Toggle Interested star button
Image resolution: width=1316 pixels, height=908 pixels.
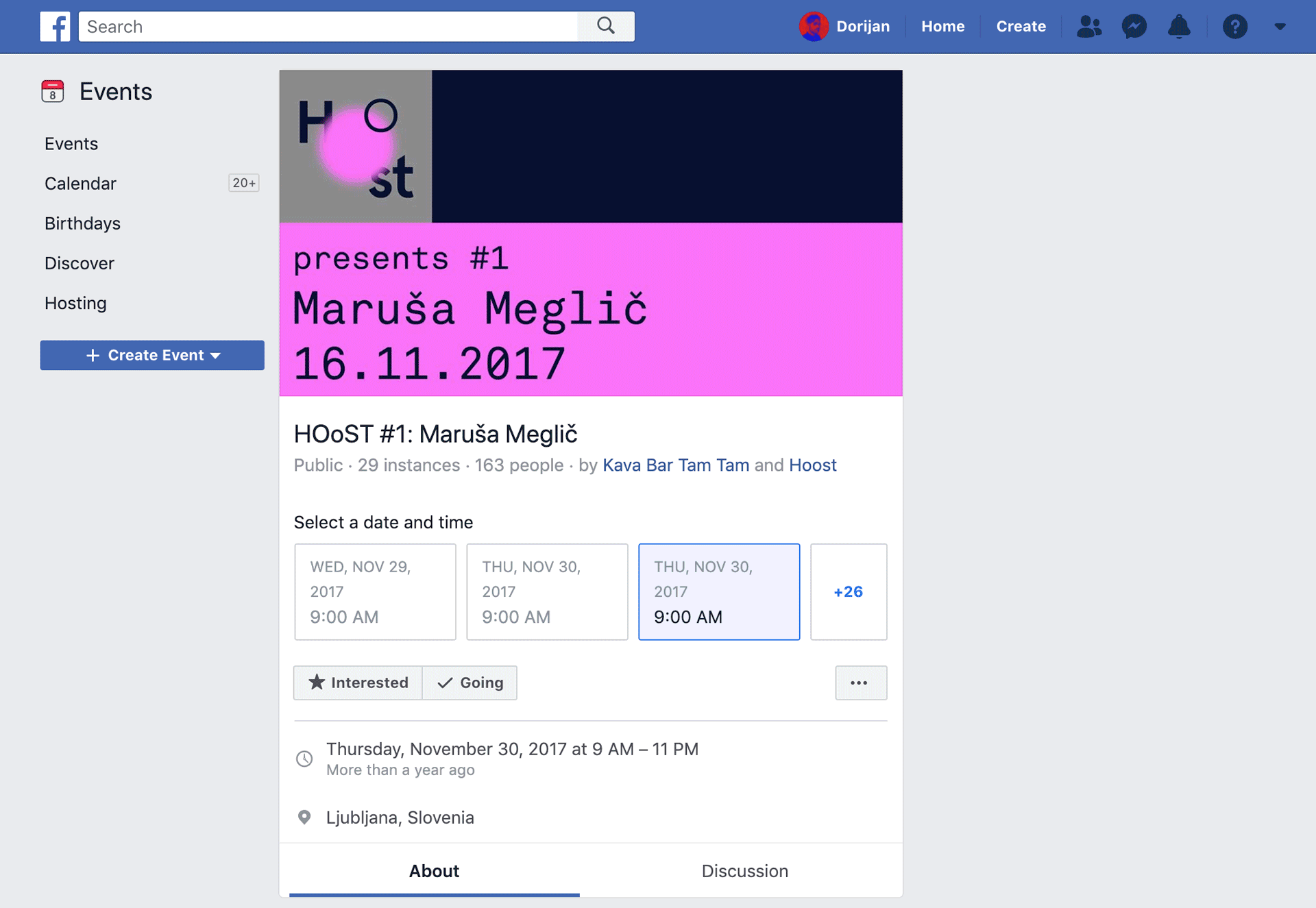tap(358, 683)
